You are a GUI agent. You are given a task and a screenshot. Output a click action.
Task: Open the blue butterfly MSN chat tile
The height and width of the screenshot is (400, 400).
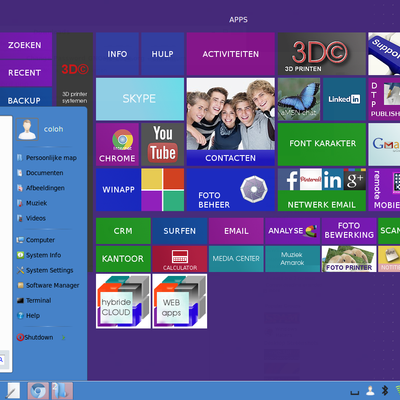[x=299, y=99]
